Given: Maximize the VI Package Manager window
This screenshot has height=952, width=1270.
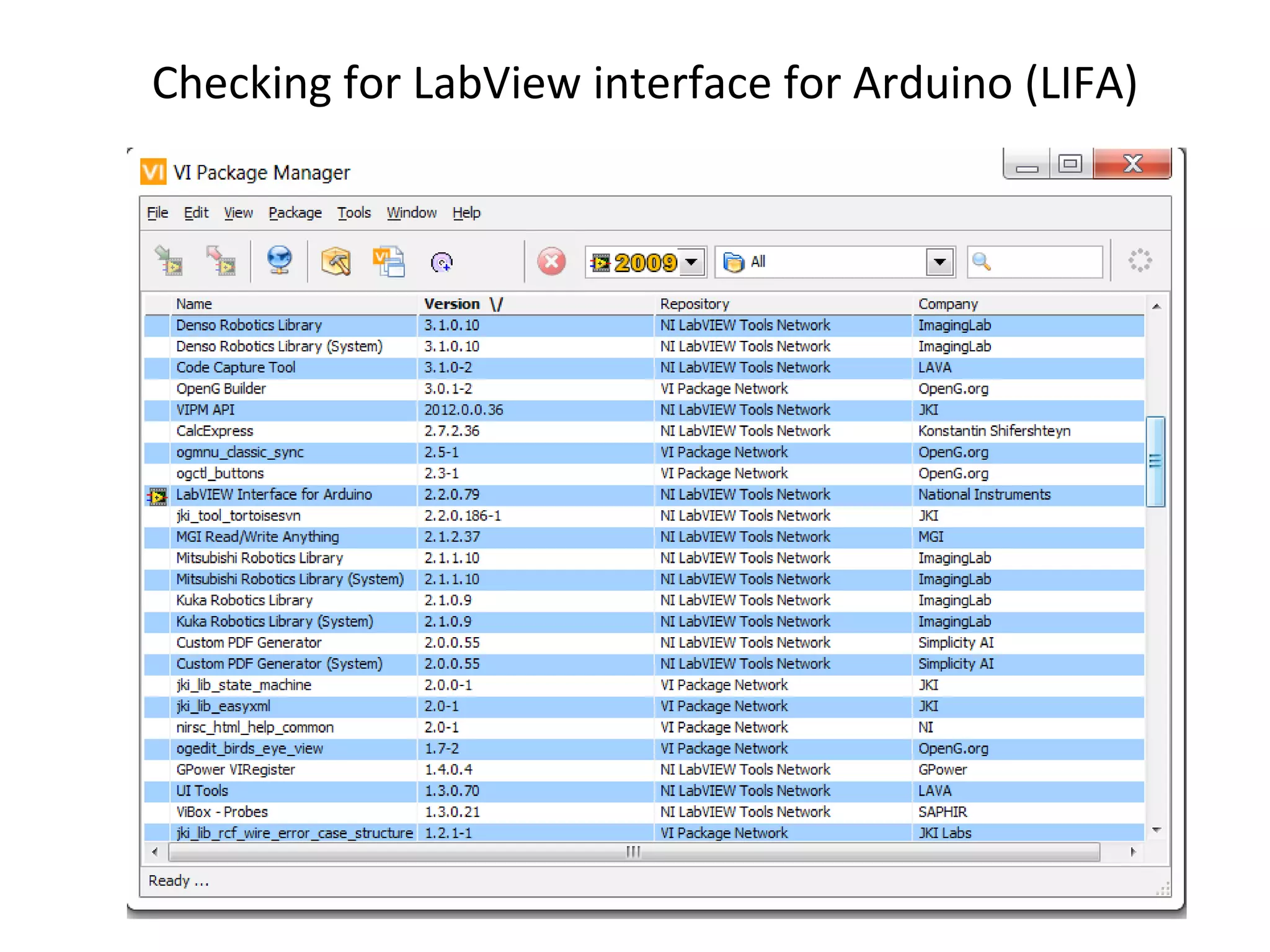Looking at the screenshot, I should [1070, 164].
